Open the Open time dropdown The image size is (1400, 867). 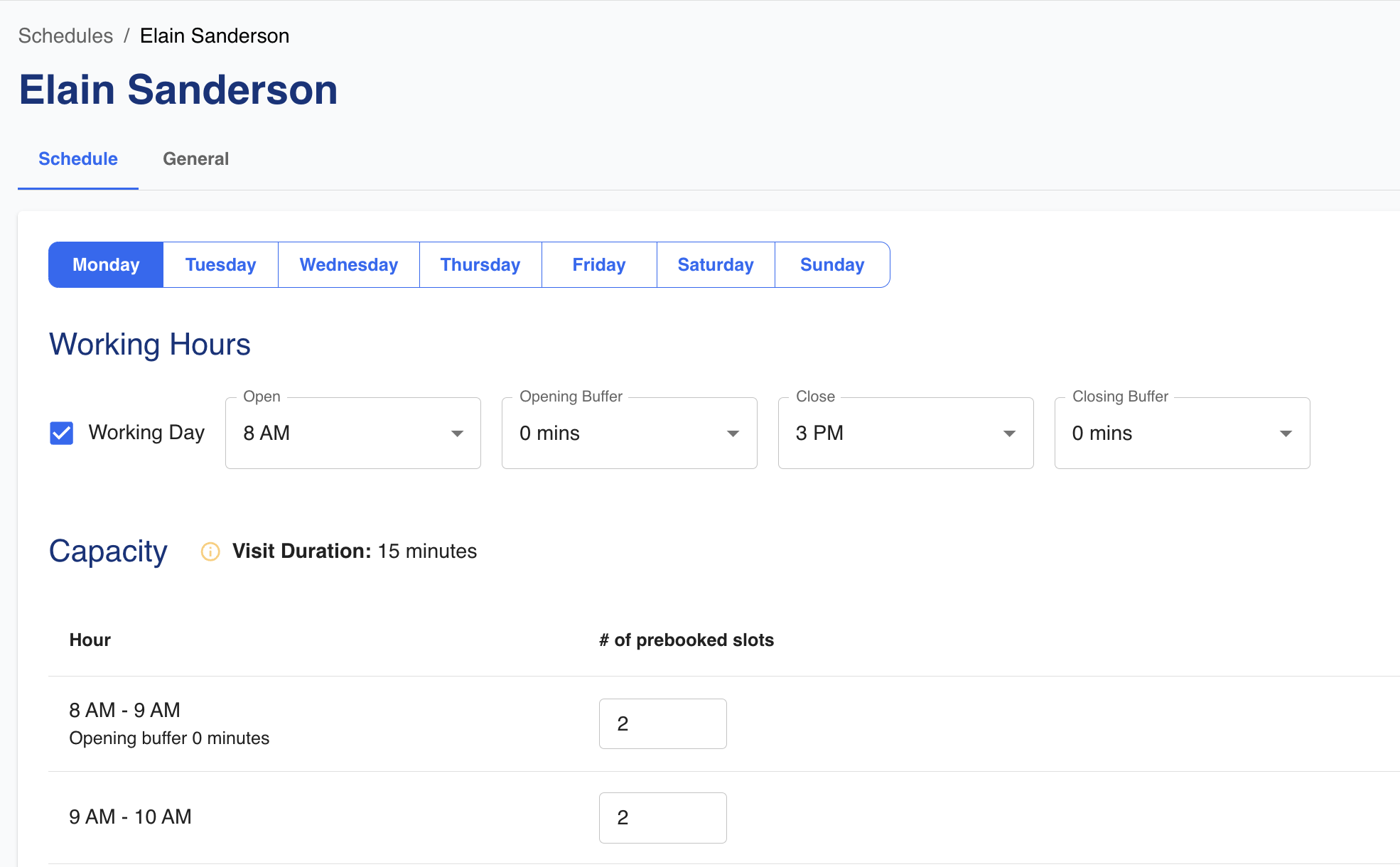pyautogui.click(x=352, y=433)
